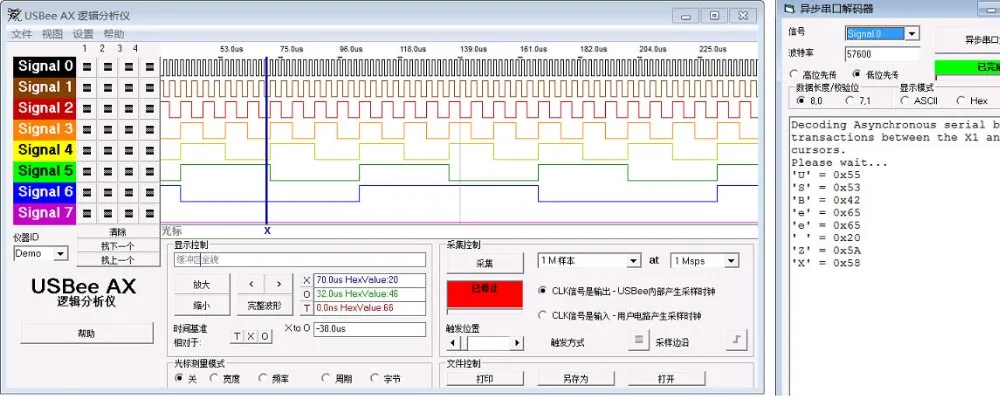
Task: Choose Hex display mode in decoder
Action: coord(960,101)
